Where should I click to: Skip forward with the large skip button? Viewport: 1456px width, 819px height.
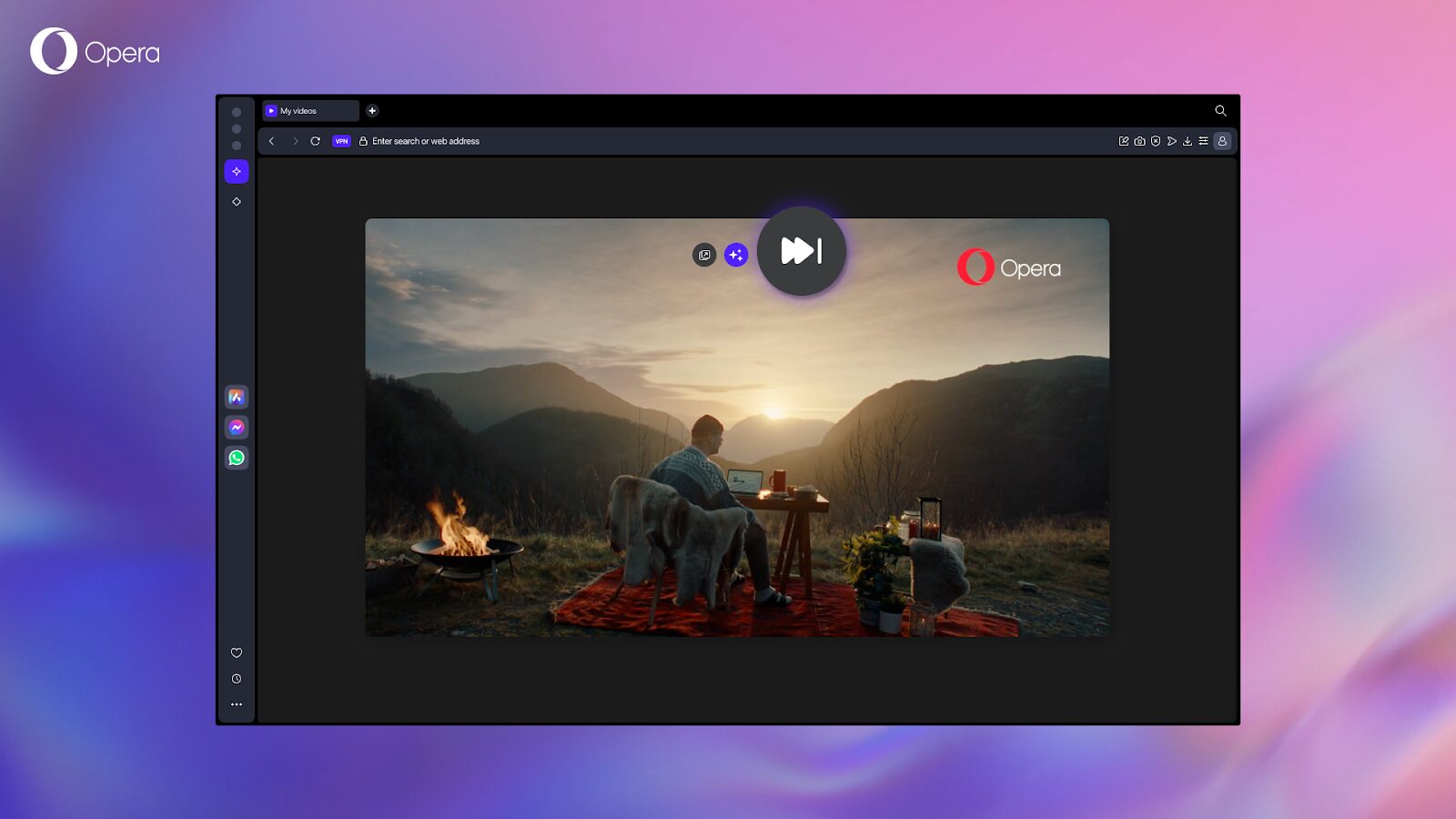(802, 251)
